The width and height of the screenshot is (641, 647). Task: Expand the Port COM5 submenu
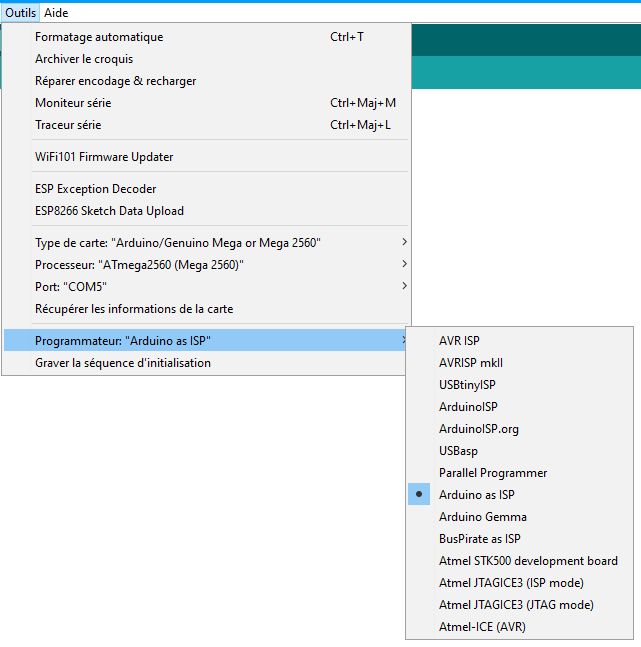coord(206,286)
